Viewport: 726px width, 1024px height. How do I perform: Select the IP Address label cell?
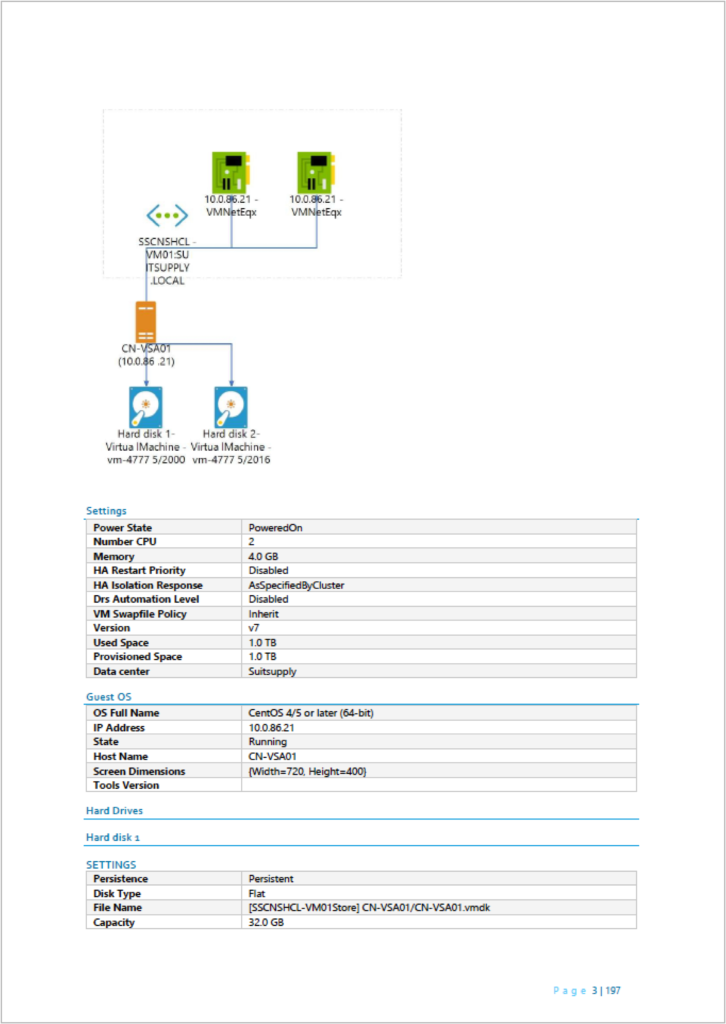164,728
